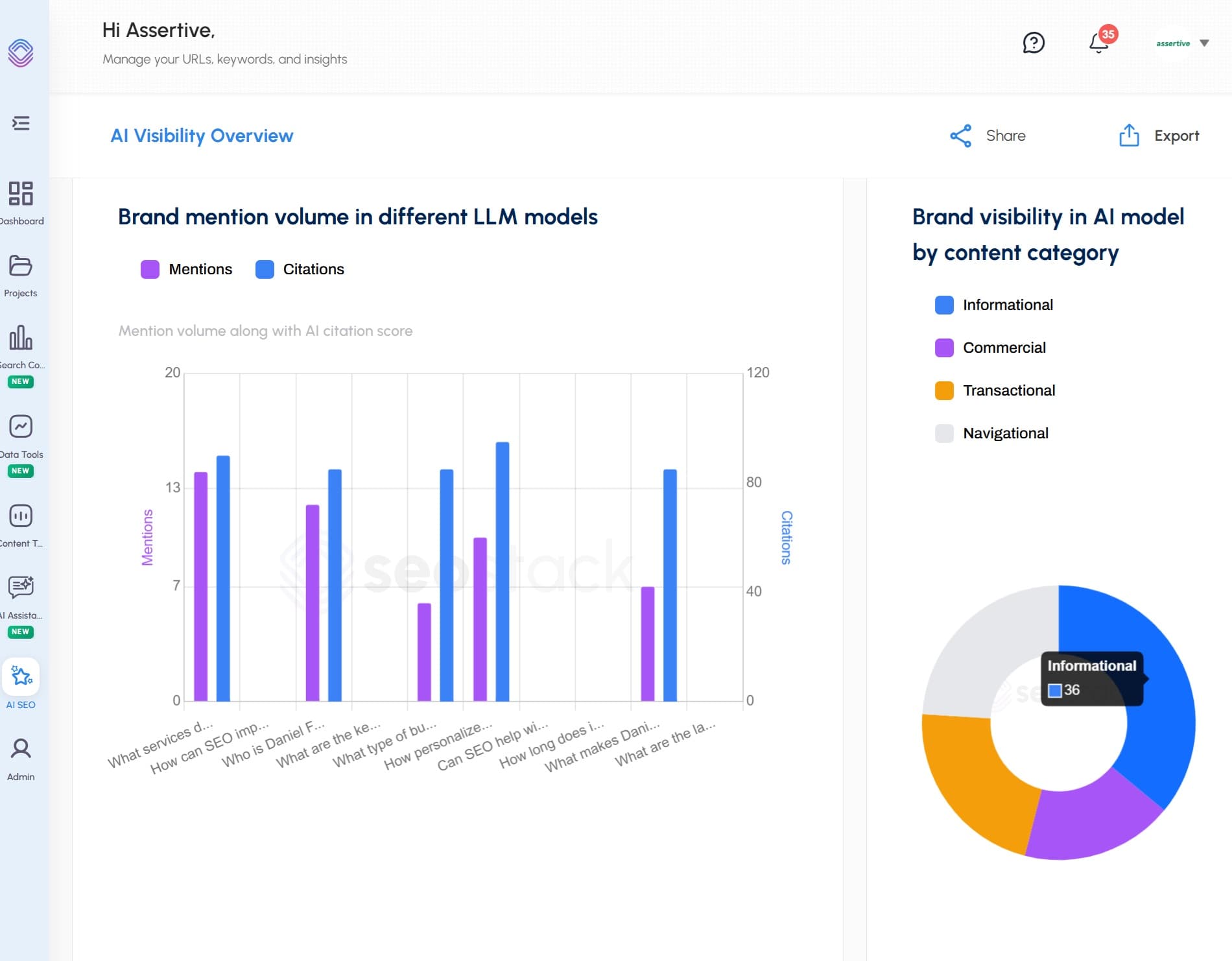Click the Projects menu label
The width and height of the screenshot is (1232, 961).
(x=21, y=293)
